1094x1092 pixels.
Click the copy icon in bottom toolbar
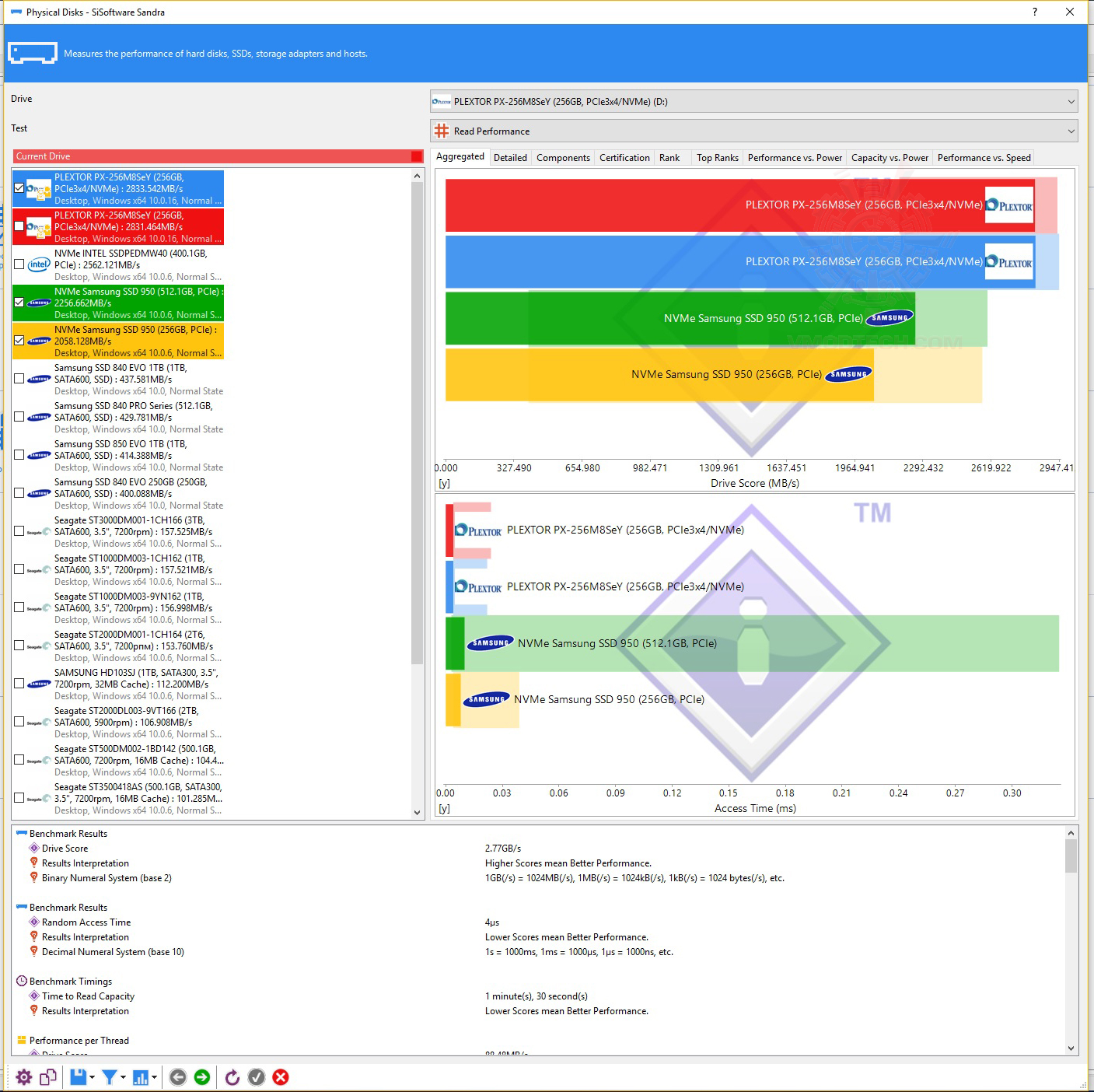pyautogui.click(x=48, y=1077)
